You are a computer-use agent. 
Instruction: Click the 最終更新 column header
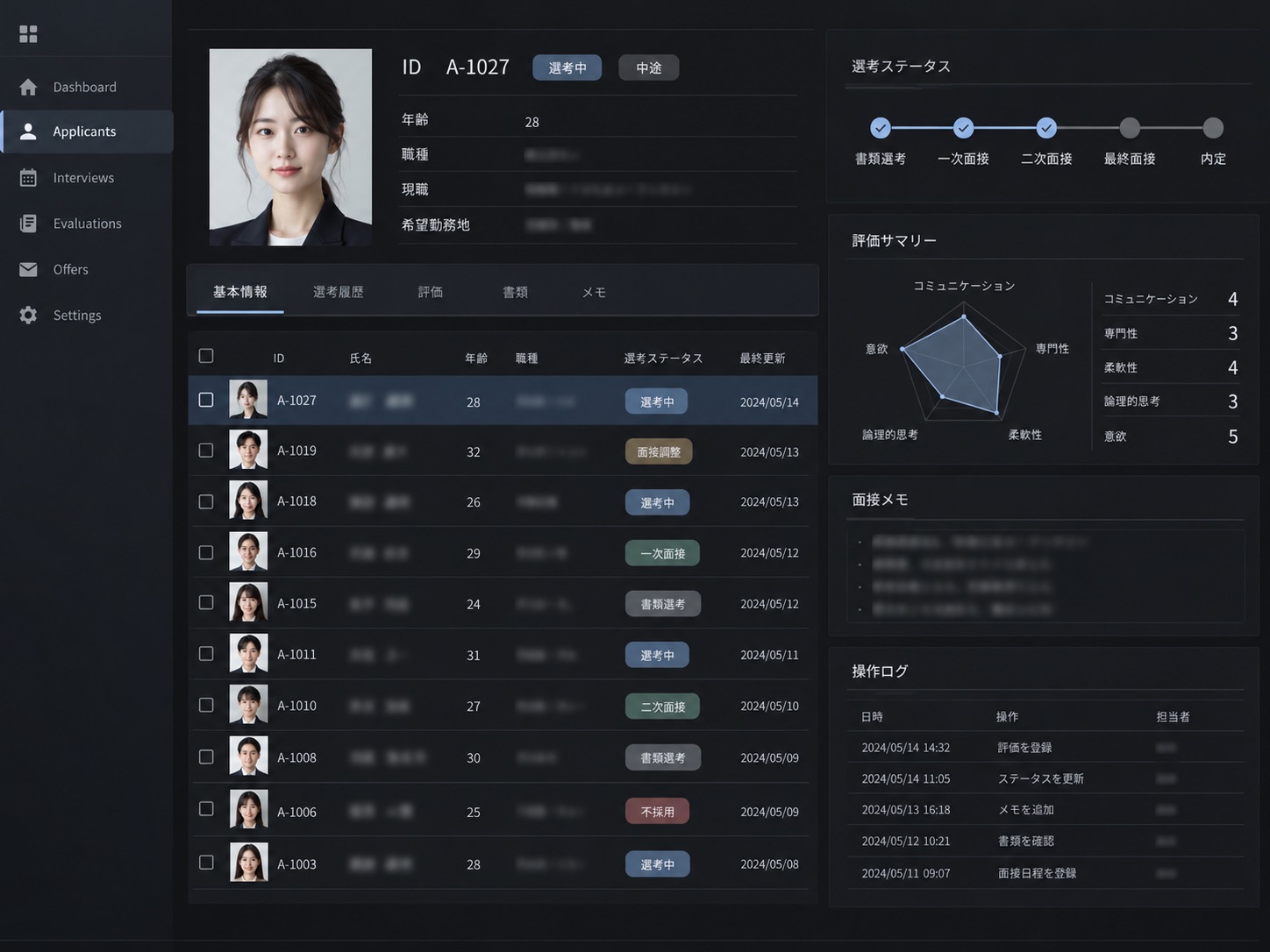[762, 358]
